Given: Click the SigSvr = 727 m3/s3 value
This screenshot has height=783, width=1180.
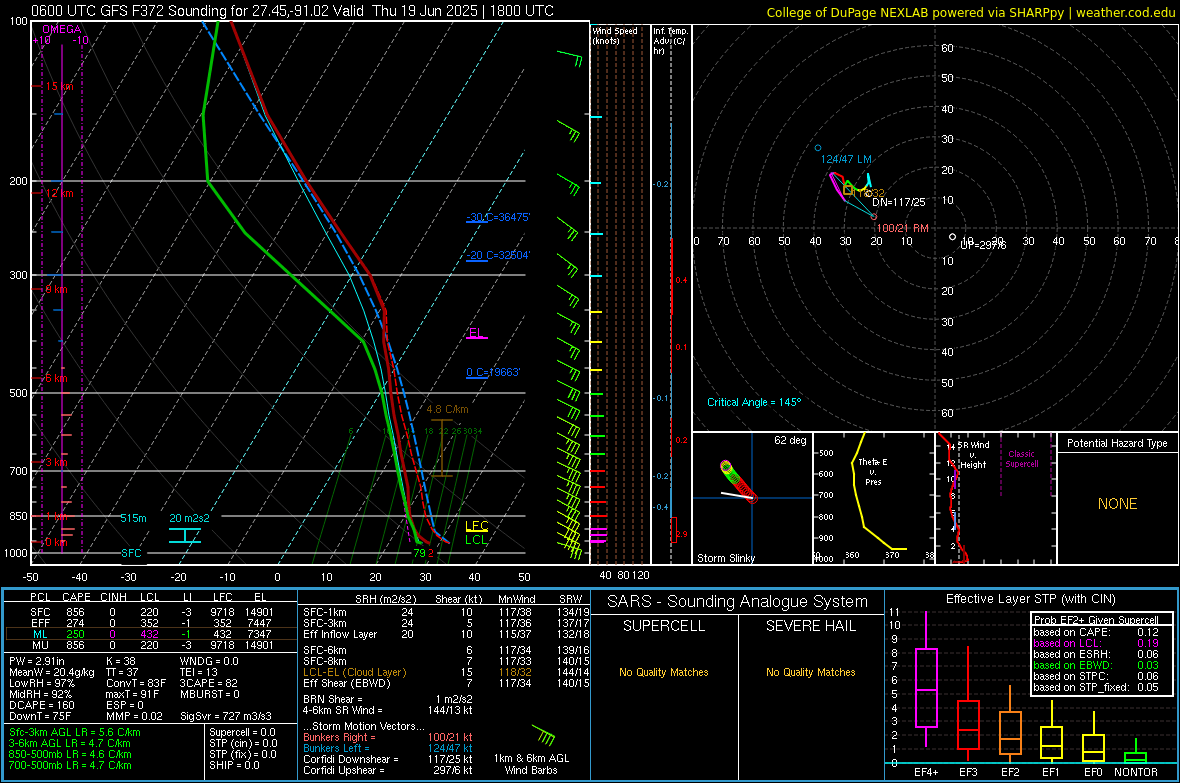Looking at the screenshot, I should pos(226,716).
